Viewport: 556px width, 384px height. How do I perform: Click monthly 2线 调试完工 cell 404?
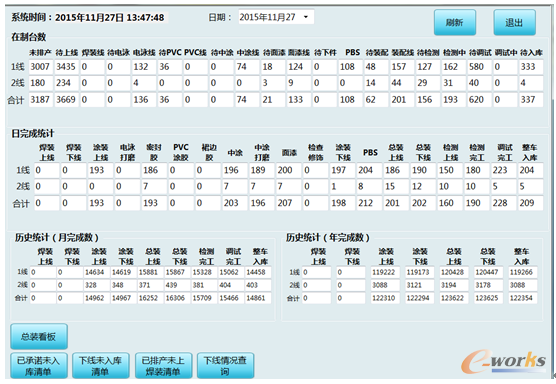[x=232, y=285]
